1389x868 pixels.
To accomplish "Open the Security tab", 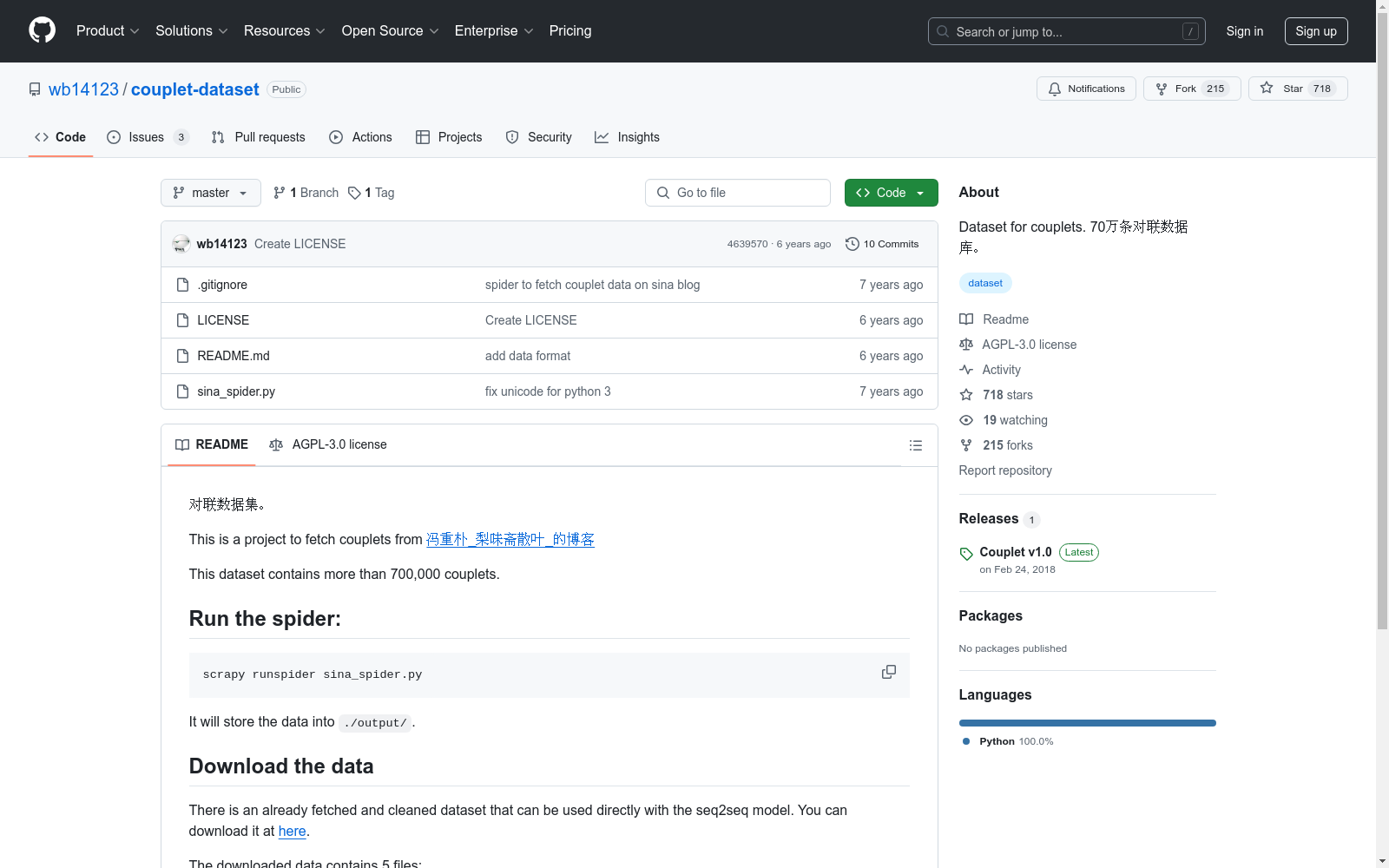I will (x=539, y=137).
